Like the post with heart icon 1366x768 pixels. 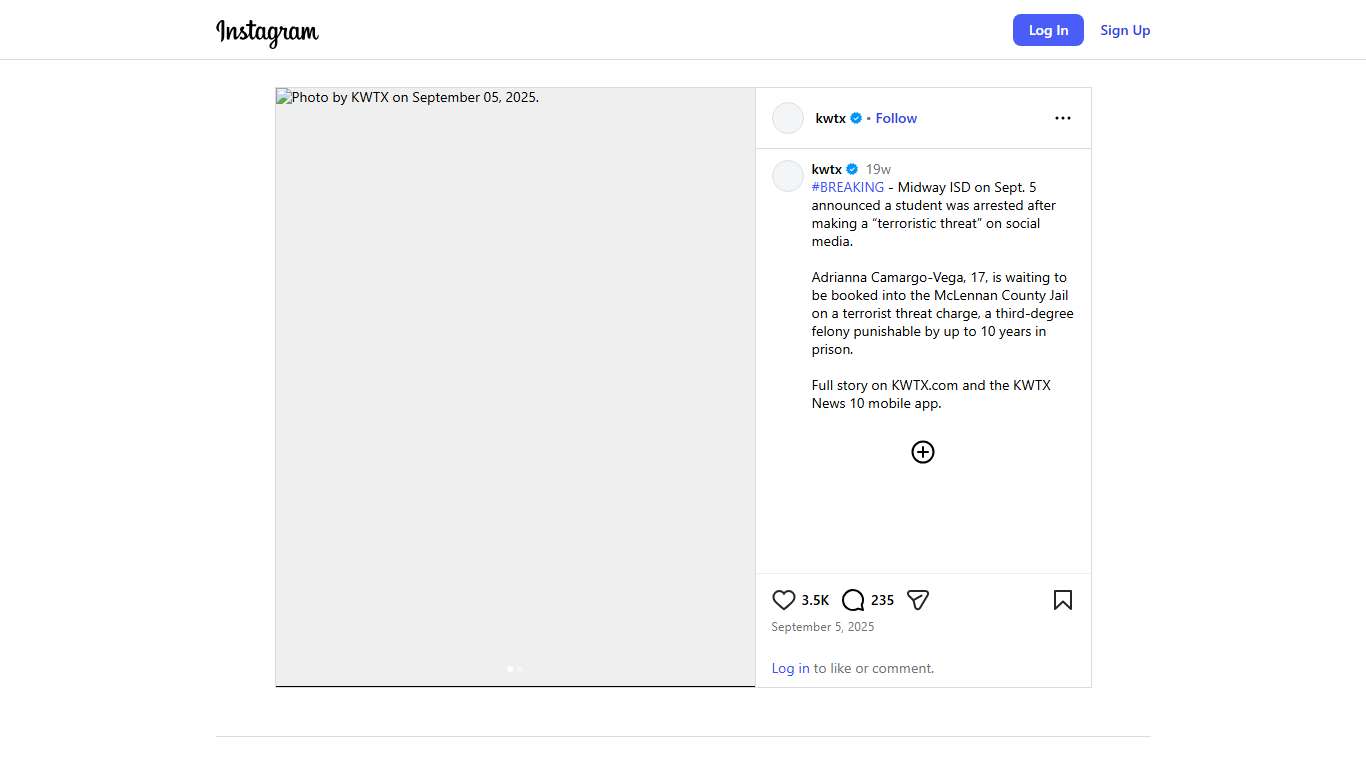[x=784, y=600]
